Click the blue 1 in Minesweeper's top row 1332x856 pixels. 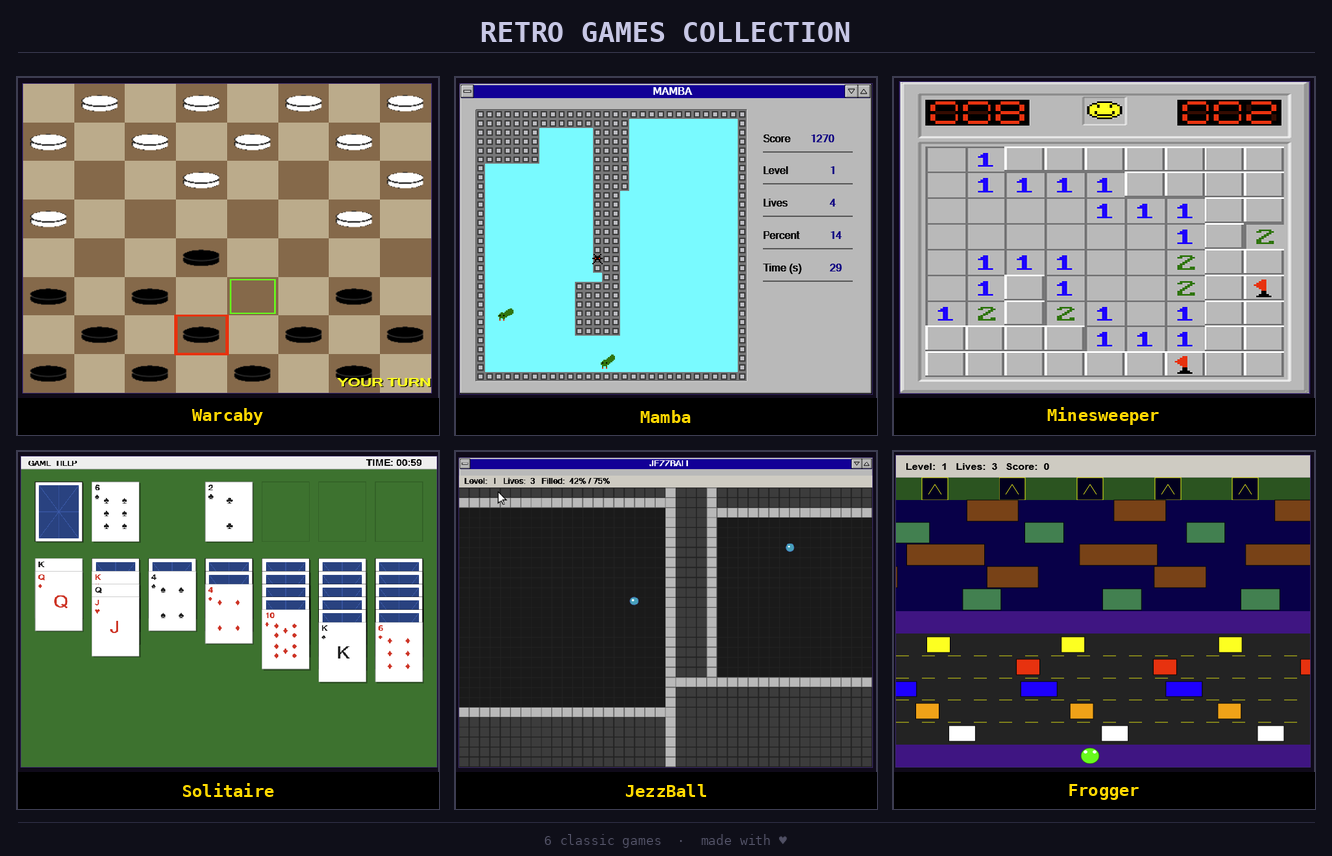[985, 159]
